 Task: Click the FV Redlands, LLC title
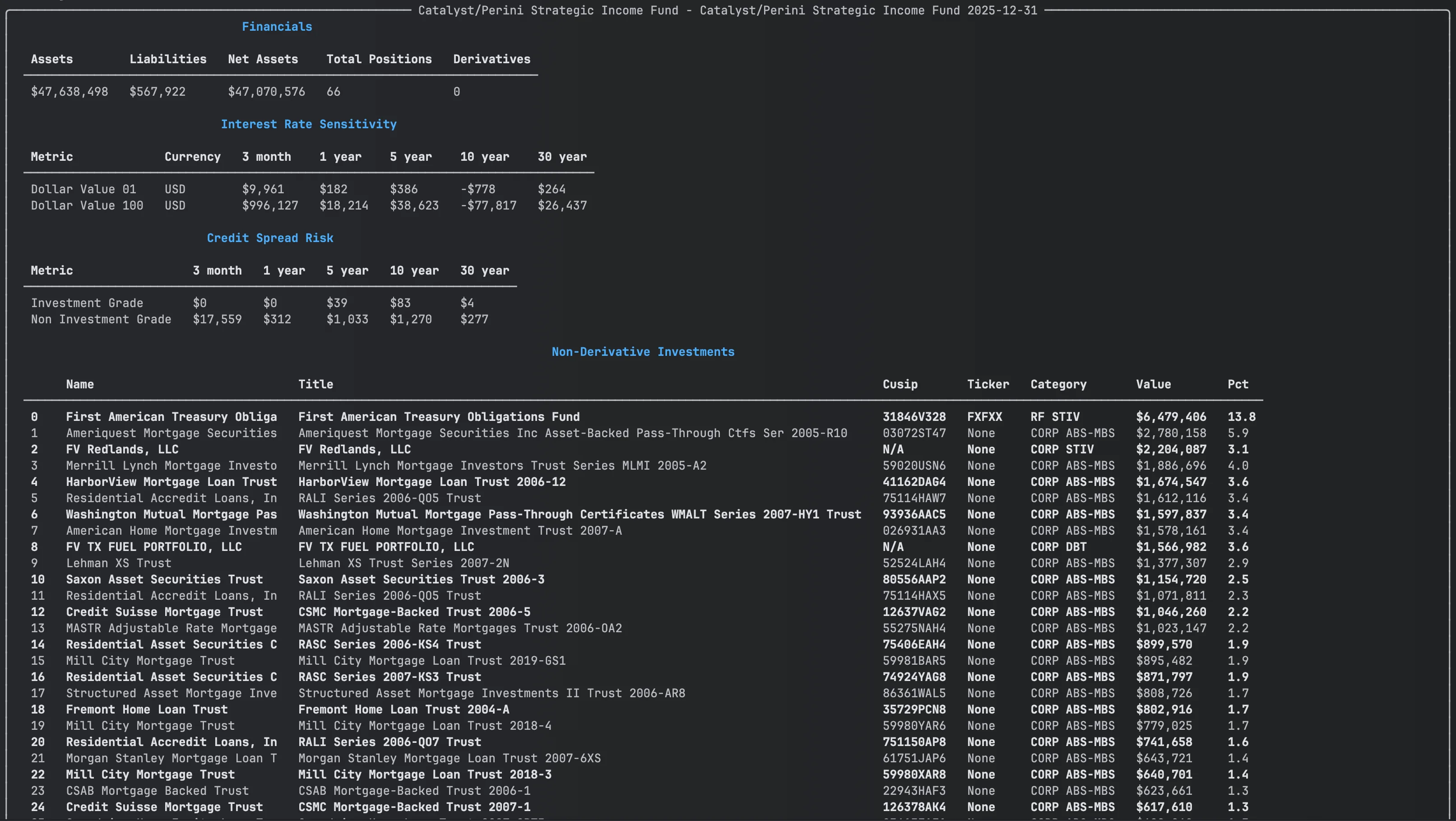click(x=354, y=449)
